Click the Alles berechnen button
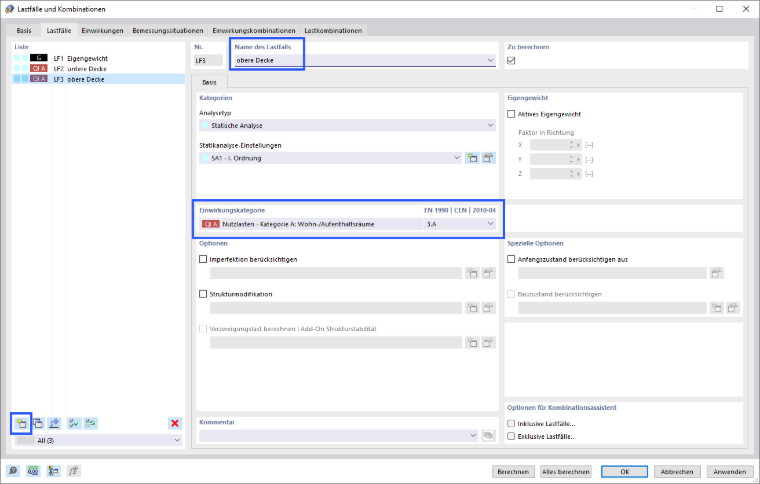Screen dimensions: 760x484 (x=566, y=471)
